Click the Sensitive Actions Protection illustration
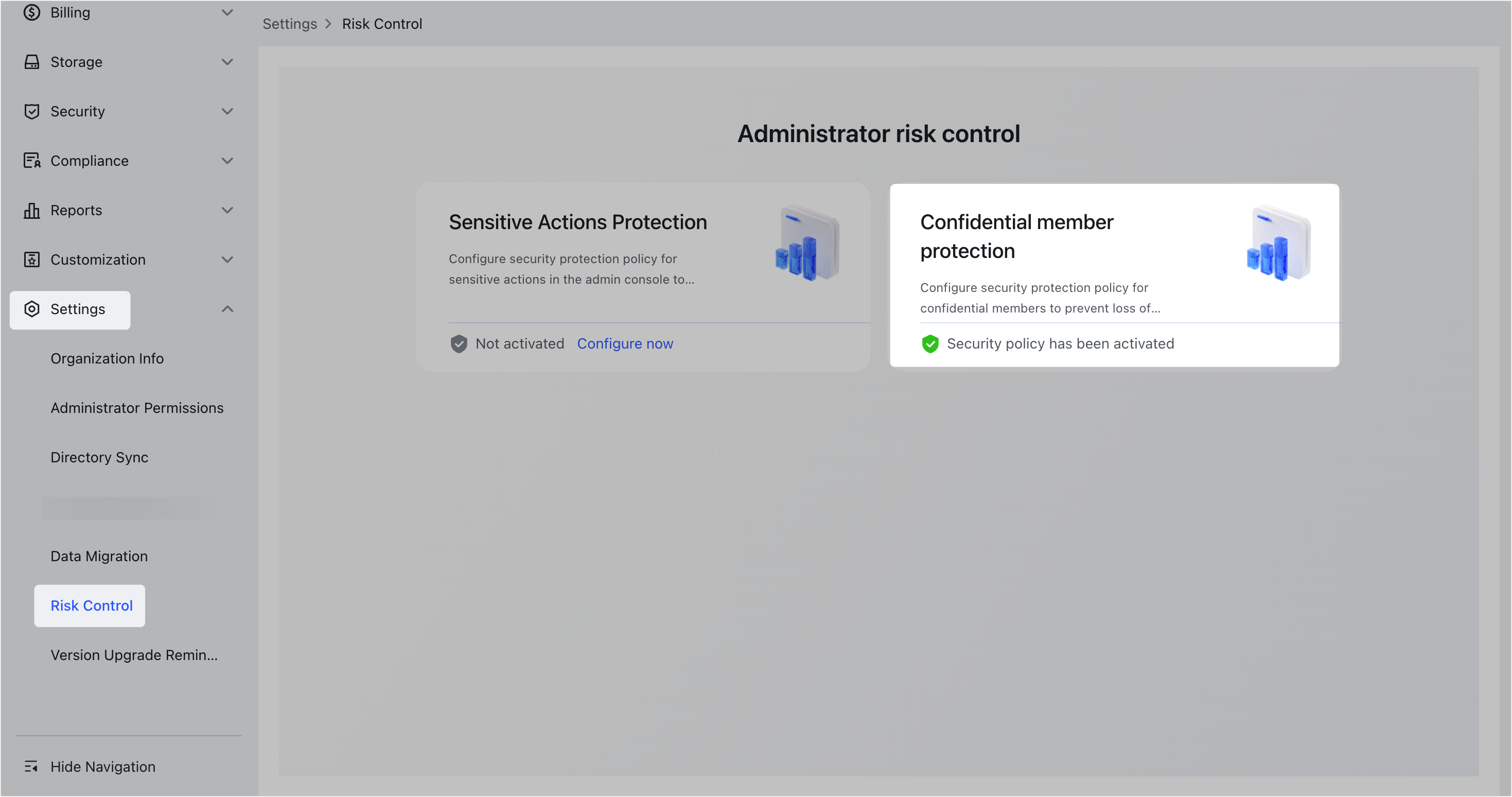The height and width of the screenshot is (797, 1512). coord(807,243)
